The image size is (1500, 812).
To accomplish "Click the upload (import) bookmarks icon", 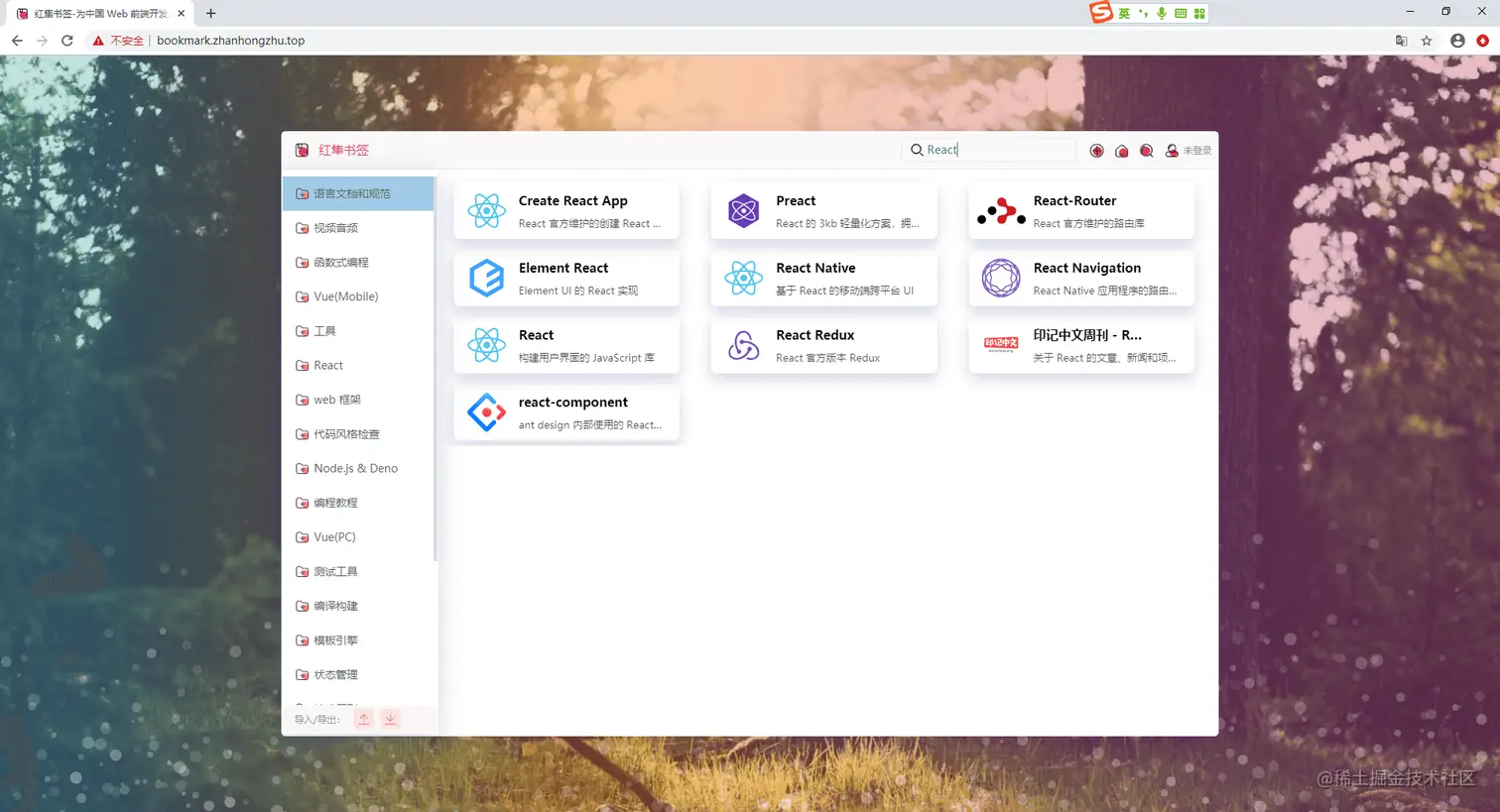I will pos(364,719).
